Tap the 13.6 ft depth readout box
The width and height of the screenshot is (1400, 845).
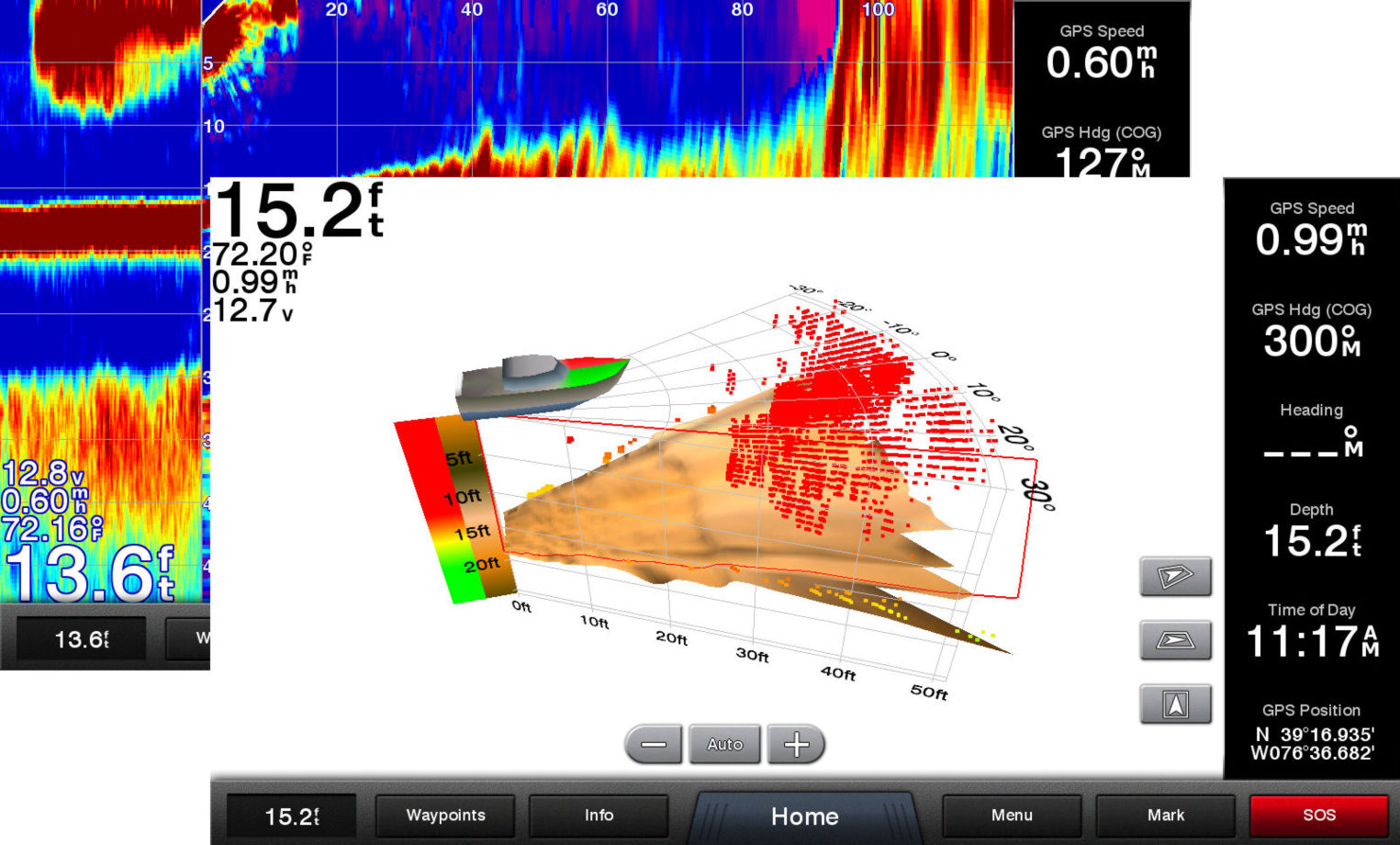[x=81, y=639]
